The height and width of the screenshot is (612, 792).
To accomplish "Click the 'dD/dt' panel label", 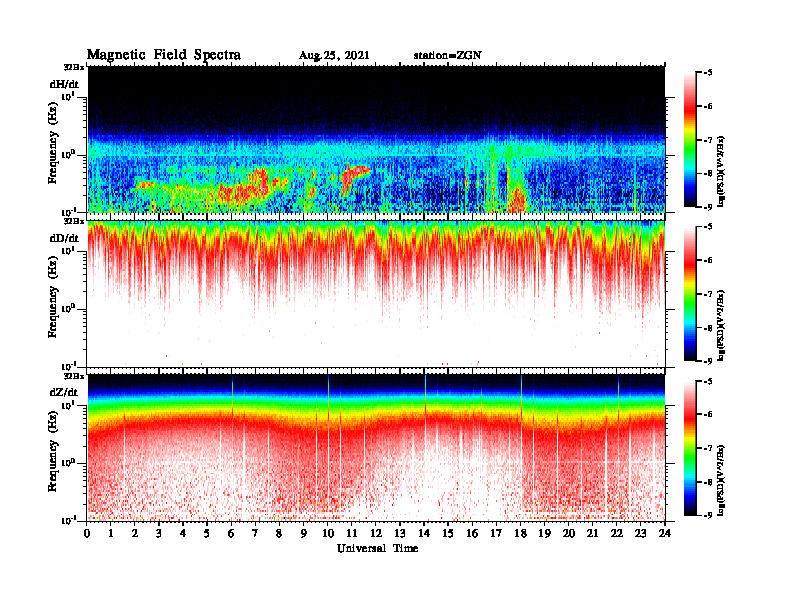I will (x=64, y=238).
